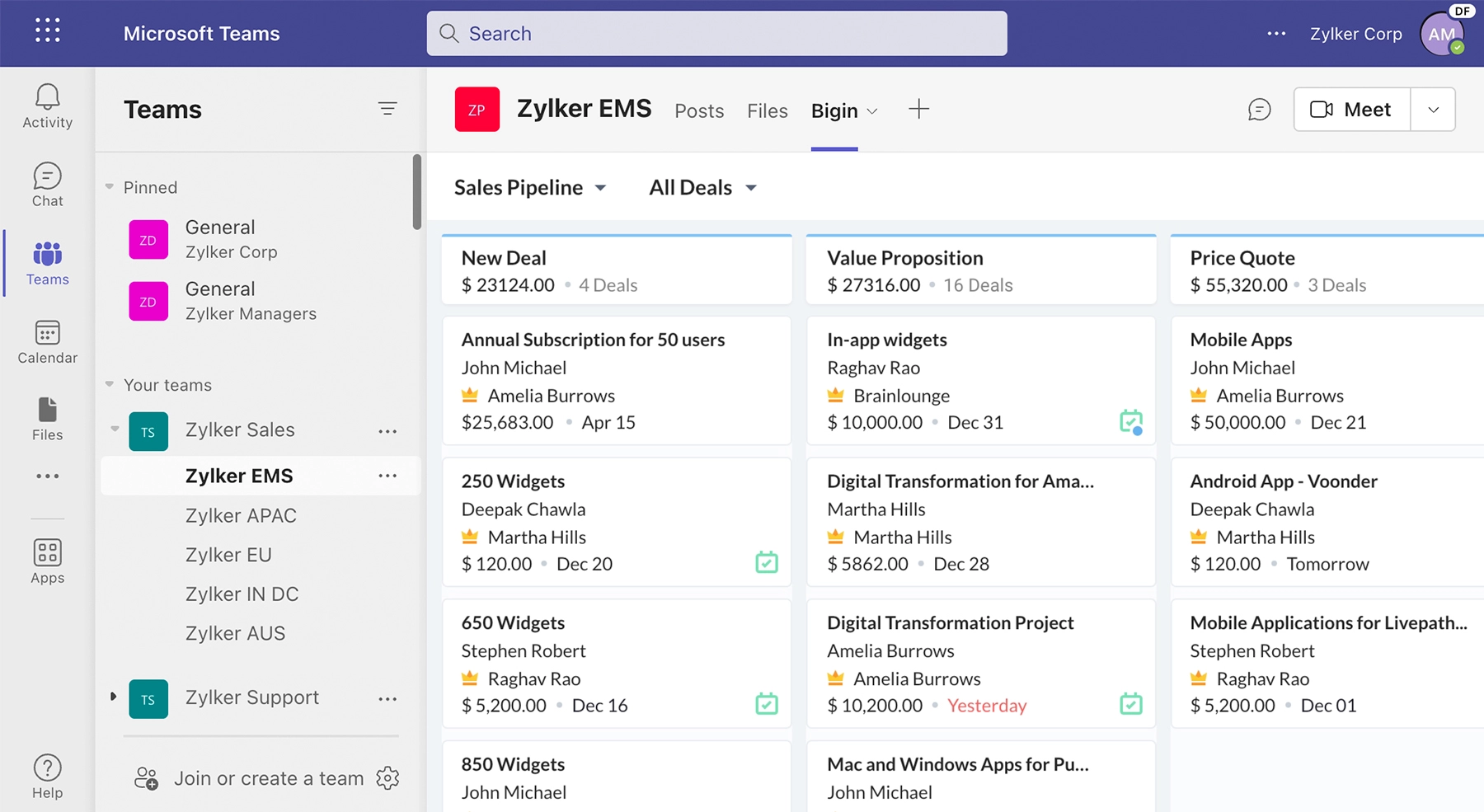Click the teams list scrollbar
Image resolution: width=1484 pixels, height=812 pixels.
click(417, 192)
